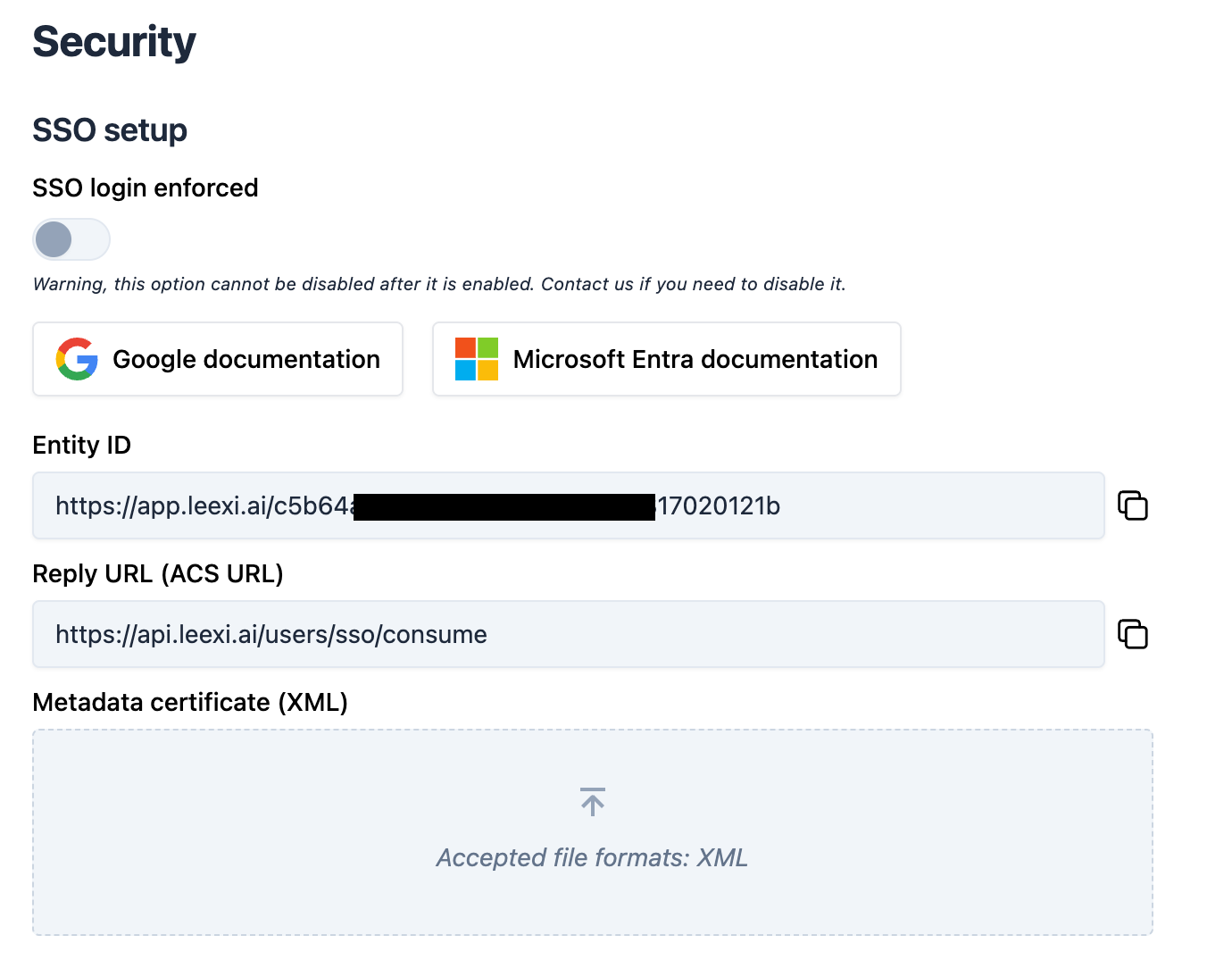
Task: Select the Reply URL field
Action: [569, 634]
